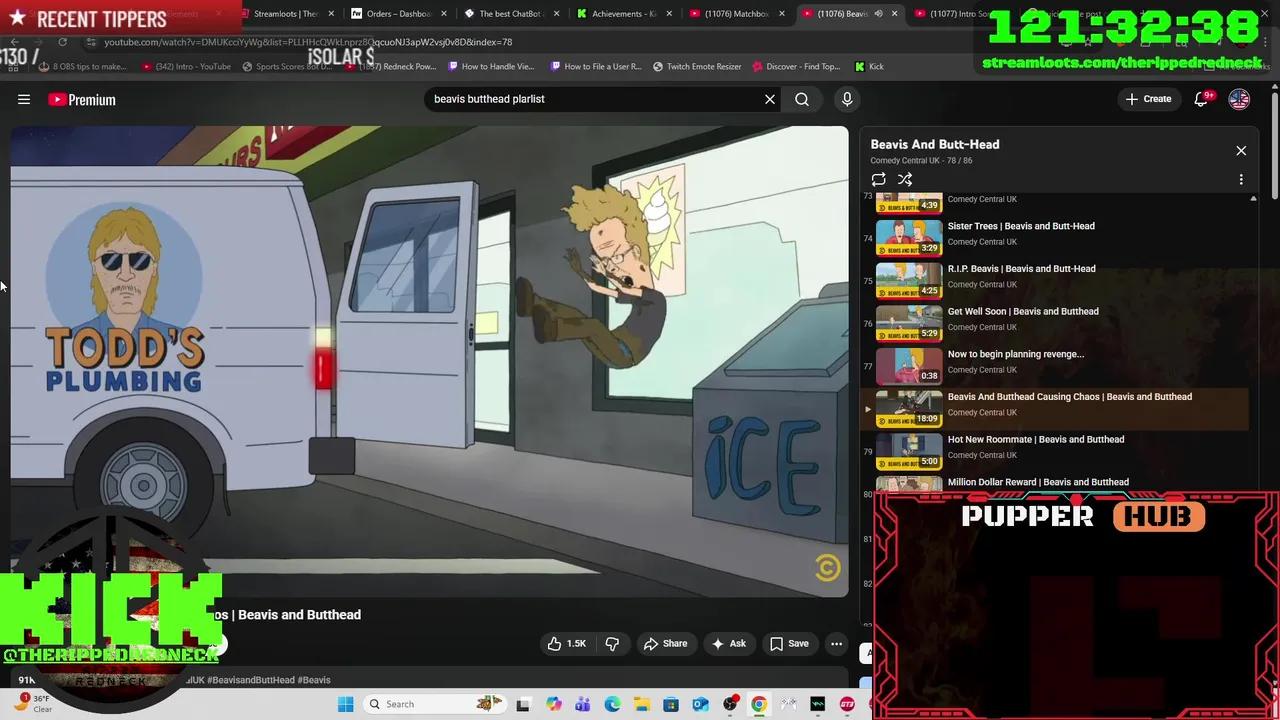Close the Beavis And Butt-Head playlist panel
Viewport: 1280px width, 720px height.
[1241, 151]
